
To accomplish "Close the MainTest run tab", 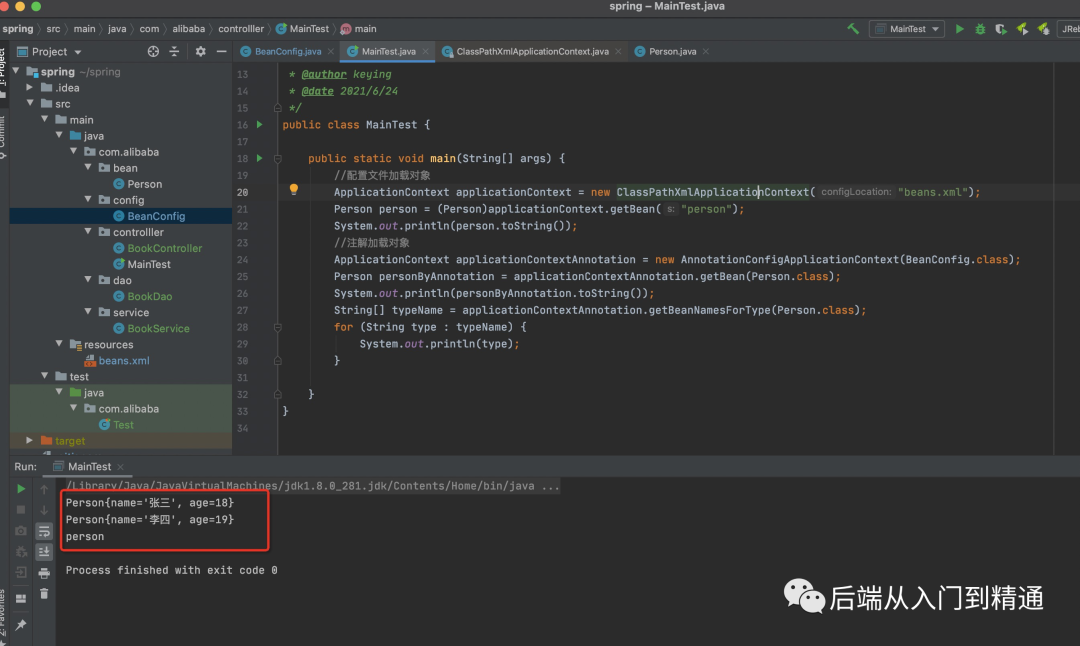I will click(x=121, y=467).
